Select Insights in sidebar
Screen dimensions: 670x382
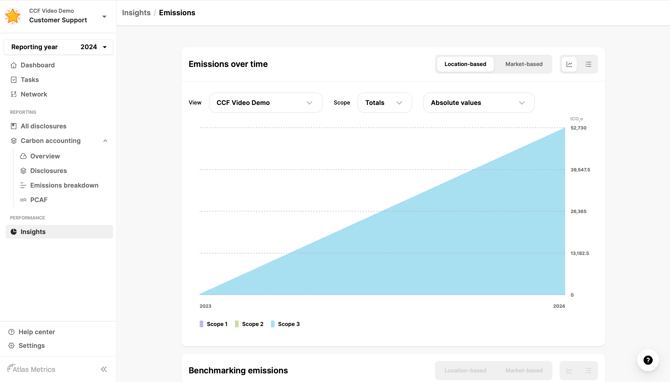[x=59, y=232]
